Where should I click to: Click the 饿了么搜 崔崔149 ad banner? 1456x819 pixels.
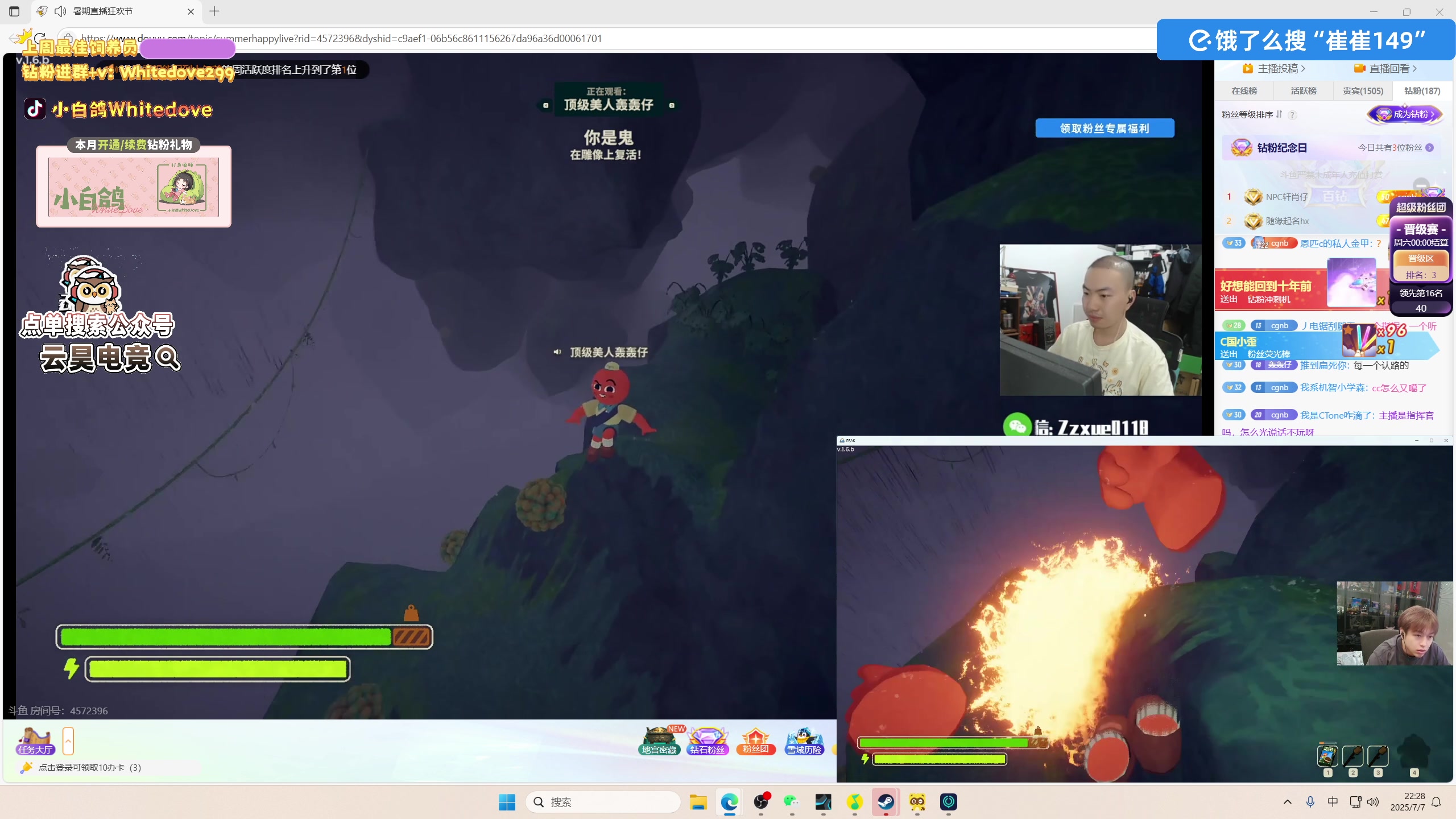(1306, 40)
